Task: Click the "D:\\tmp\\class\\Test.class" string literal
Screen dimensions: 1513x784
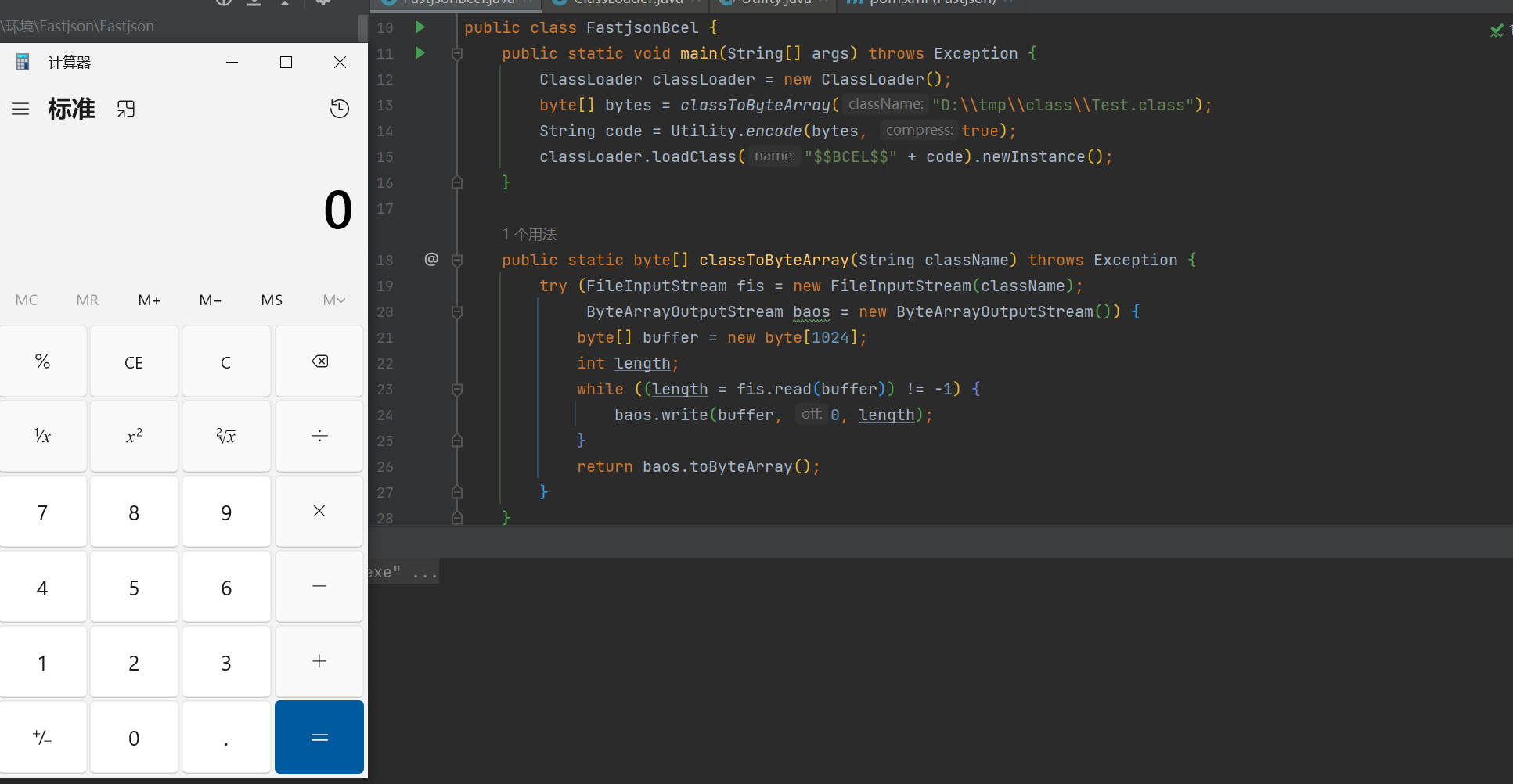Action: (1063, 105)
